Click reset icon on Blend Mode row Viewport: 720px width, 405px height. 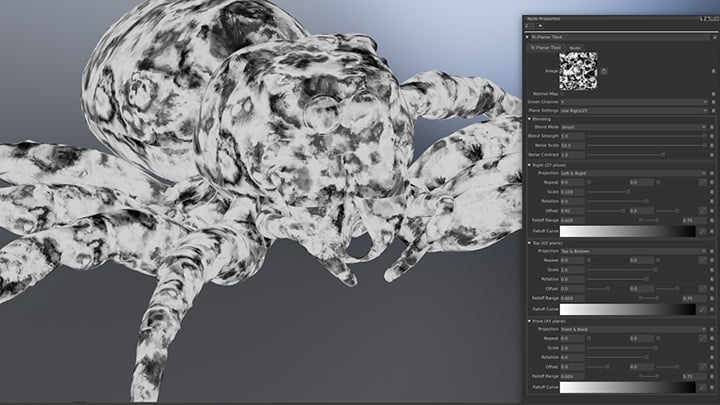pyautogui.click(x=713, y=127)
